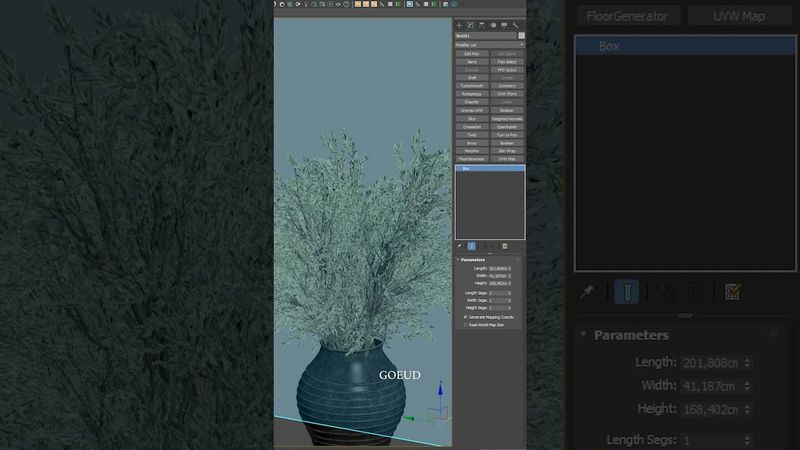
Task: Select Box in the modifier stack
Action: click(x=490, y=169)
